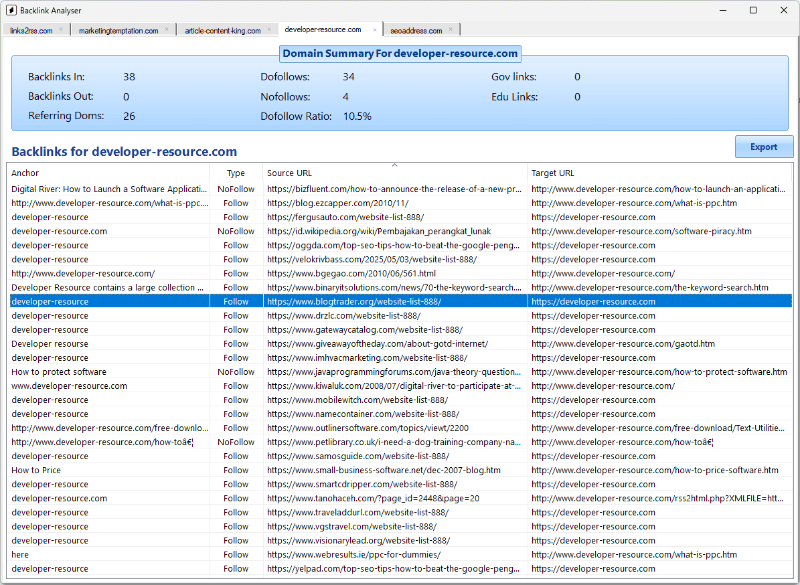
Task: Sort the table by Type column
Action: point(236,173)
